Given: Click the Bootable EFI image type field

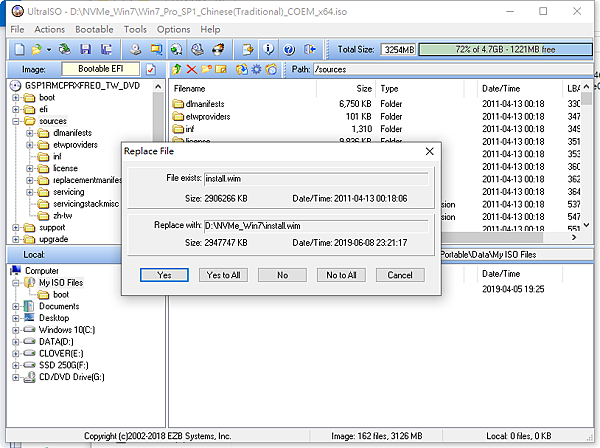Looking at the screenshot, I should (x=101, y=69).
